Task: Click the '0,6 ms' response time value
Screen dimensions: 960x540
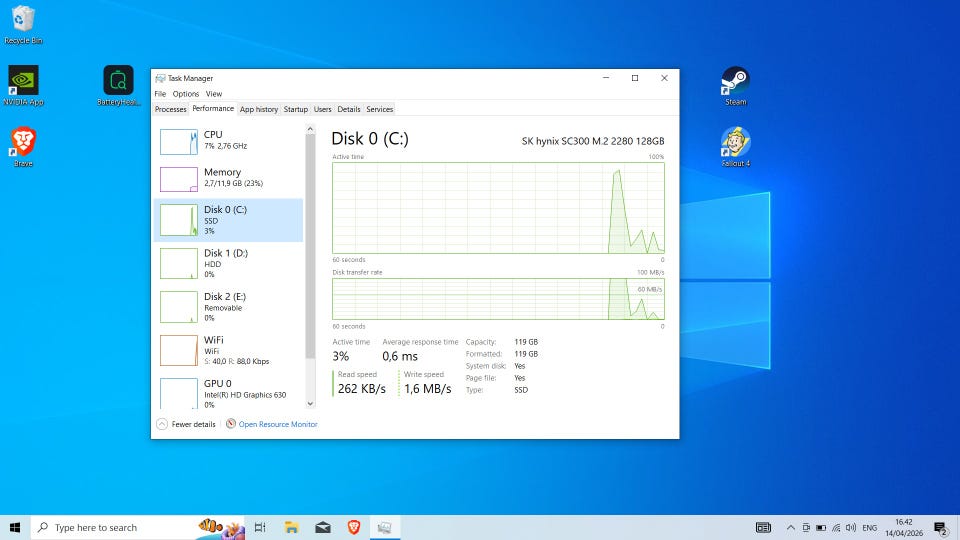Action: coord(400,356)
